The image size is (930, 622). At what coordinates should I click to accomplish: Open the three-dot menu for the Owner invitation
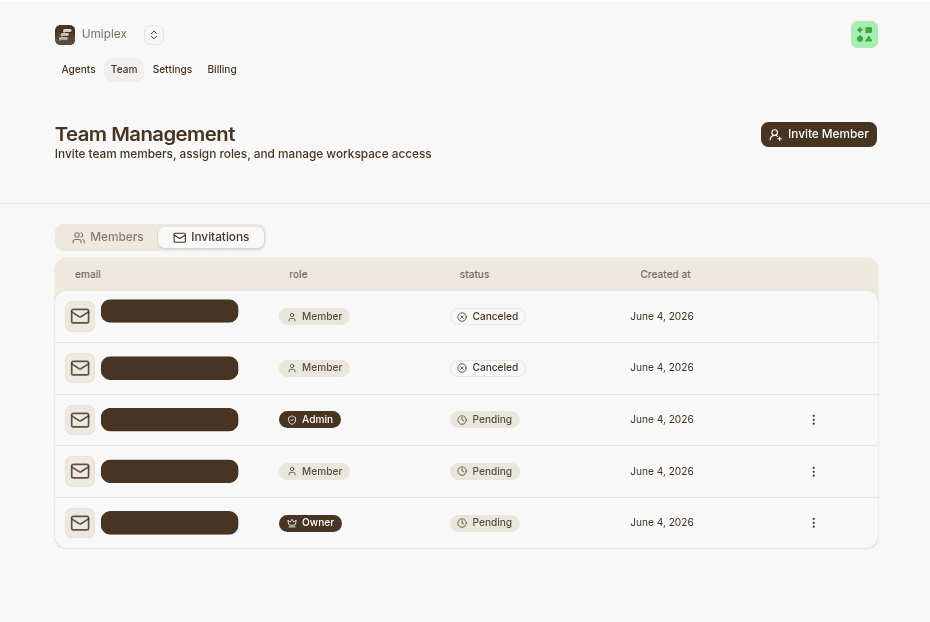(x=814, y=523)
